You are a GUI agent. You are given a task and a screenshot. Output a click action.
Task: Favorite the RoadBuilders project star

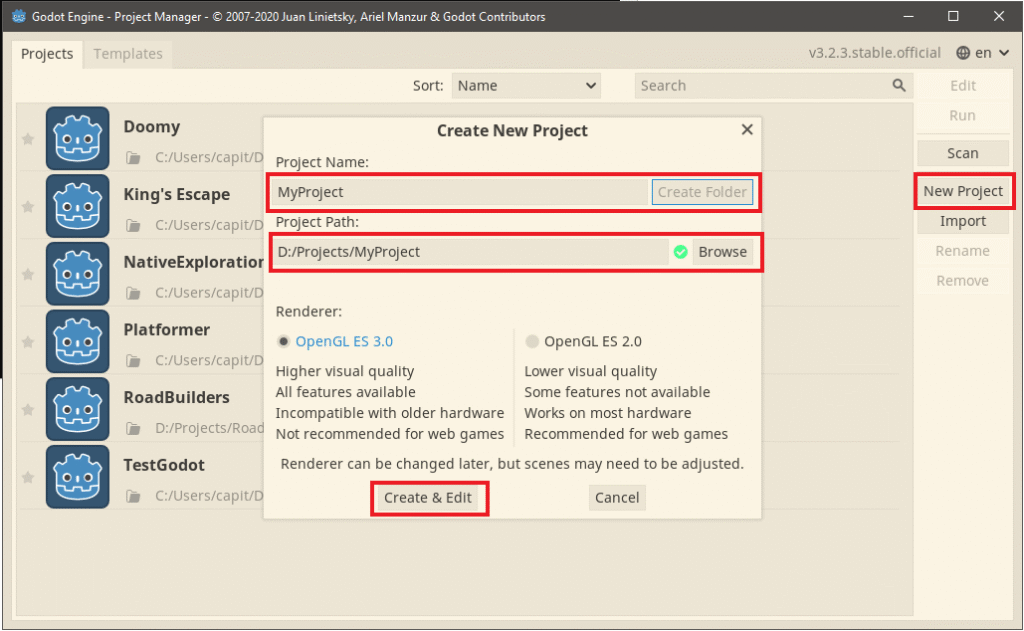click(x=28, y=410)
